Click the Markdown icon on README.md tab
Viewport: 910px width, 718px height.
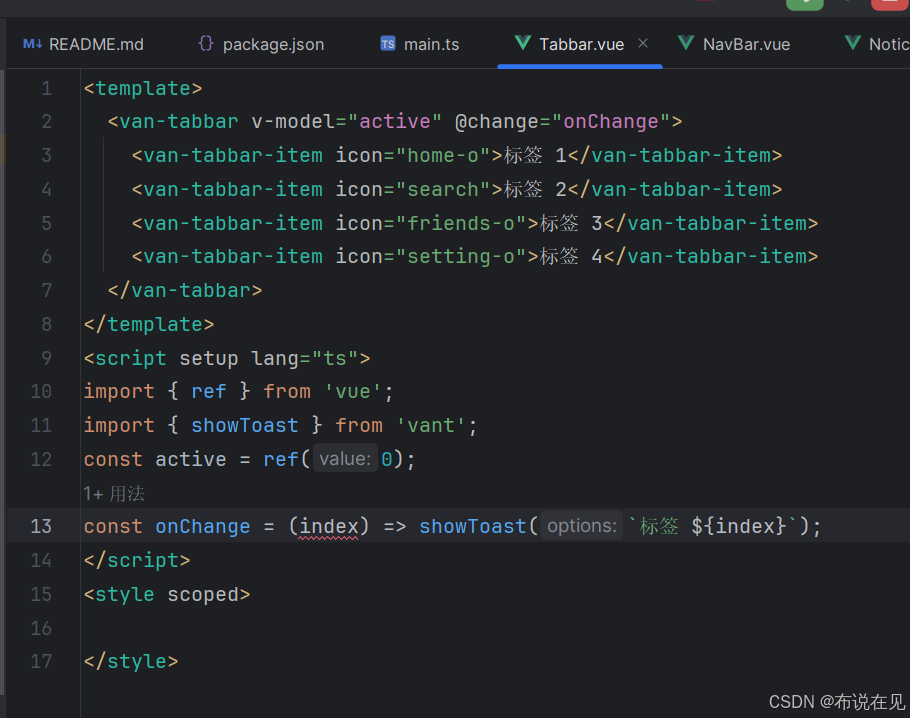pyautogui.click(x=32, y=44)
